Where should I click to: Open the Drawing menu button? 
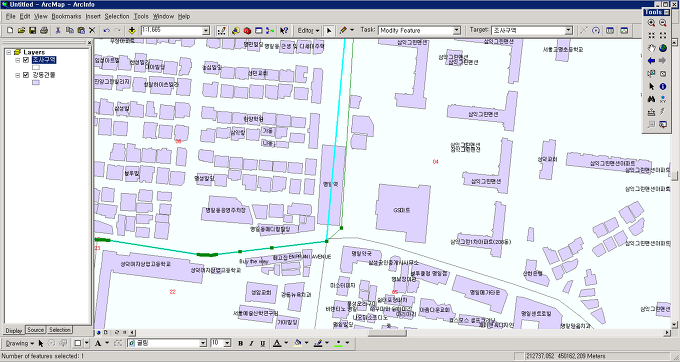click(20, 343)
